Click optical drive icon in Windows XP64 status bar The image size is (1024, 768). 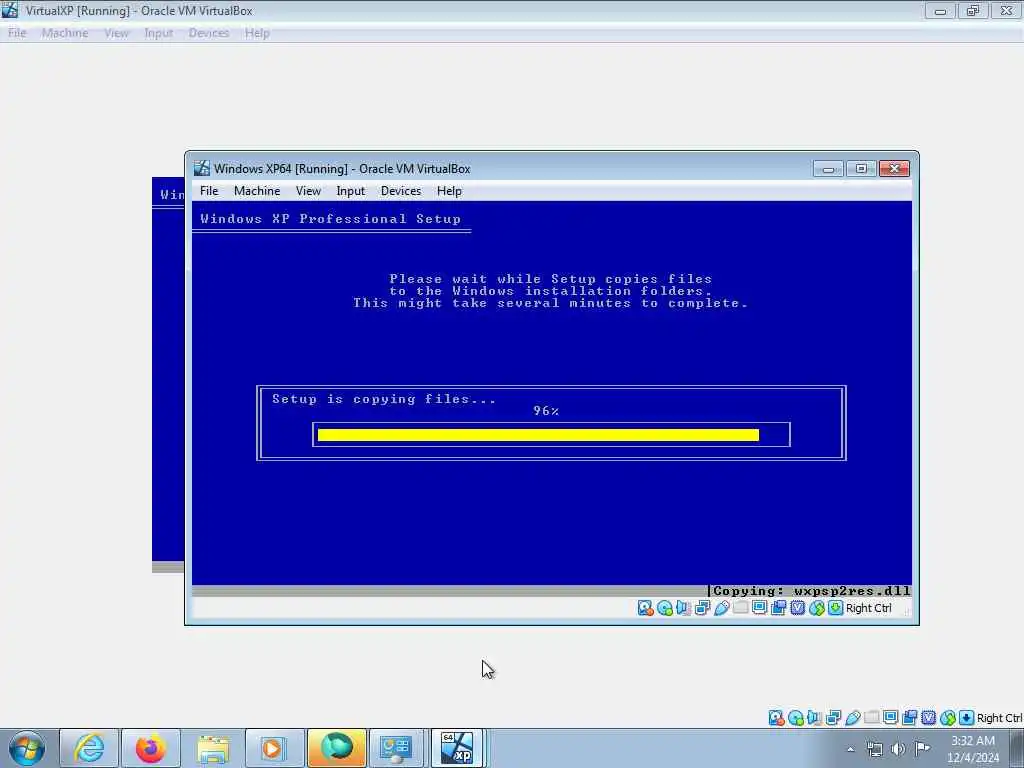(665, 608)
